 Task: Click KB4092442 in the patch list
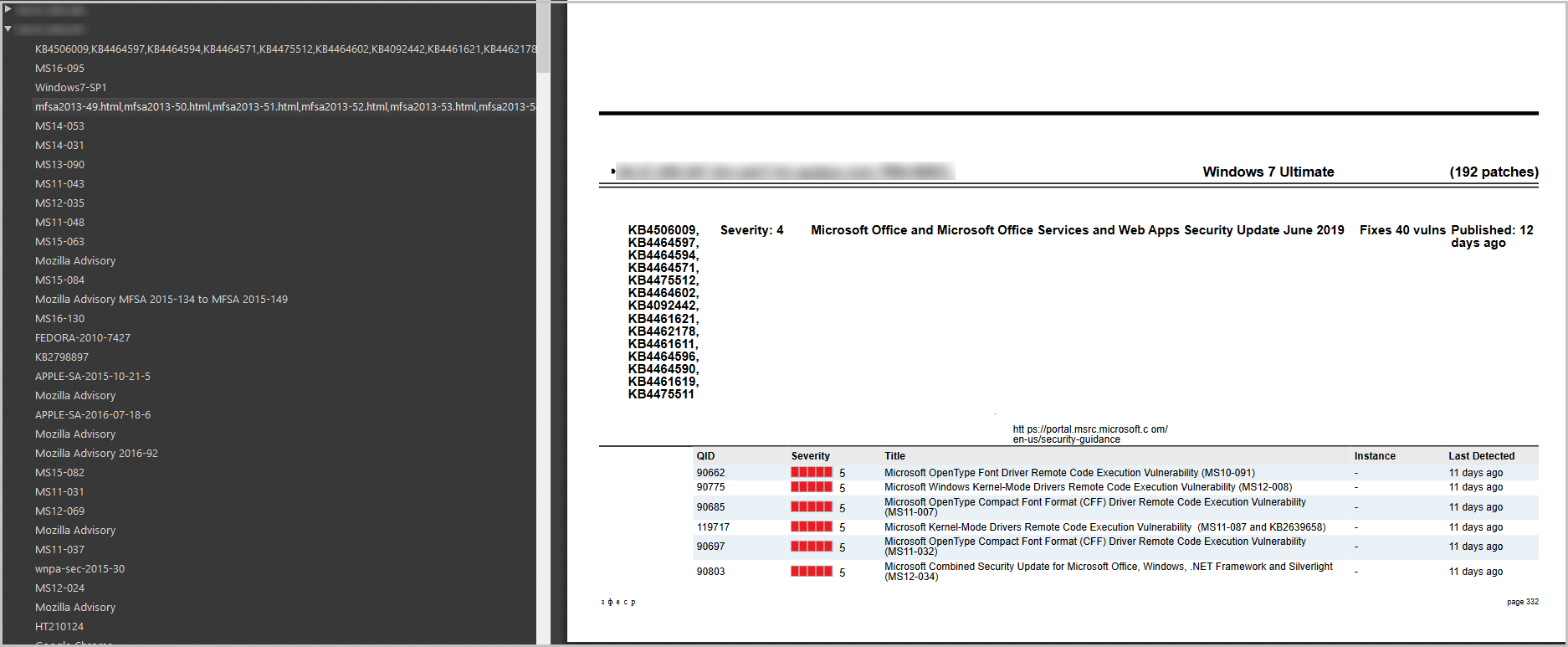[664, 306]
